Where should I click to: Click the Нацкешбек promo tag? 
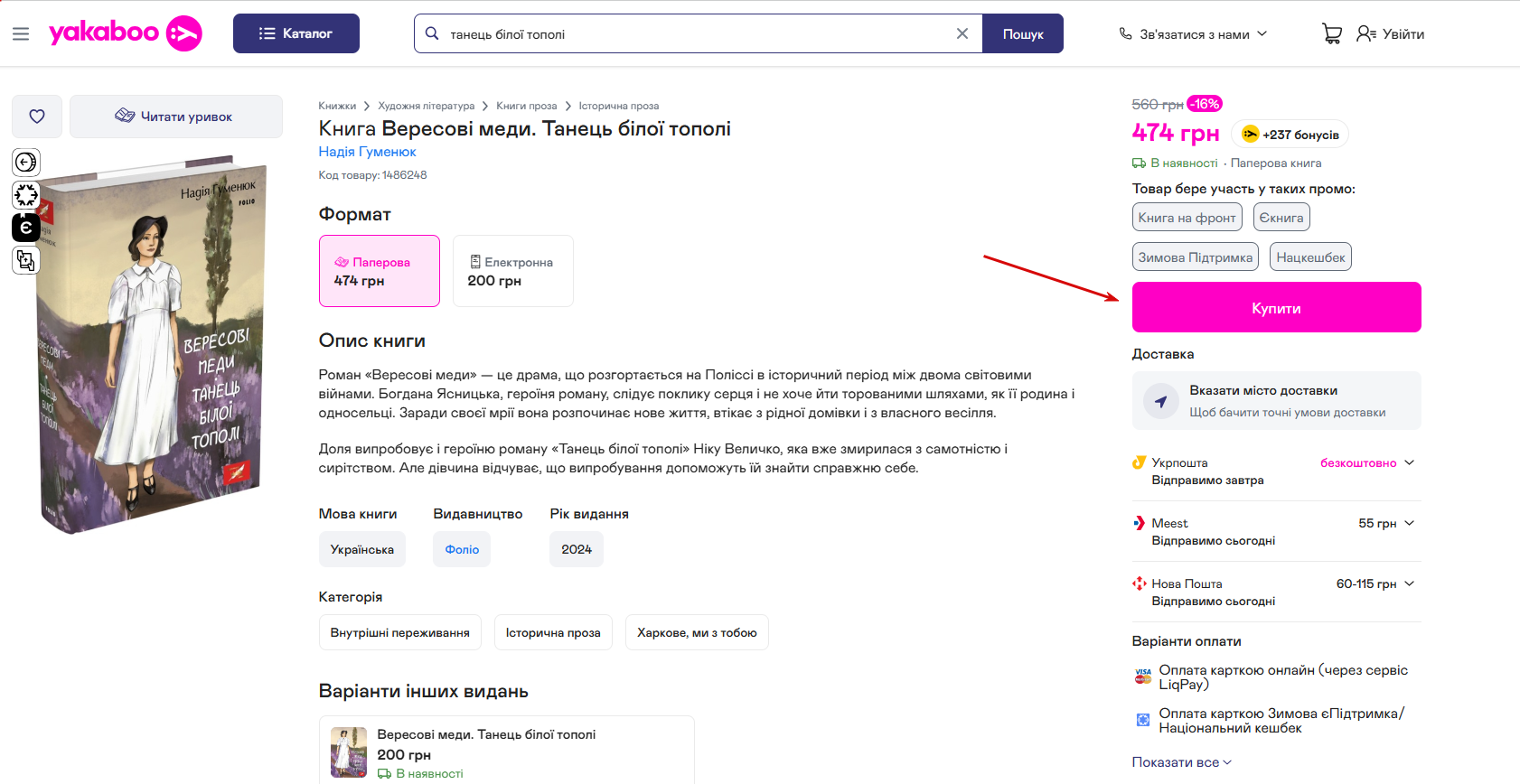tap(1310, 257)
